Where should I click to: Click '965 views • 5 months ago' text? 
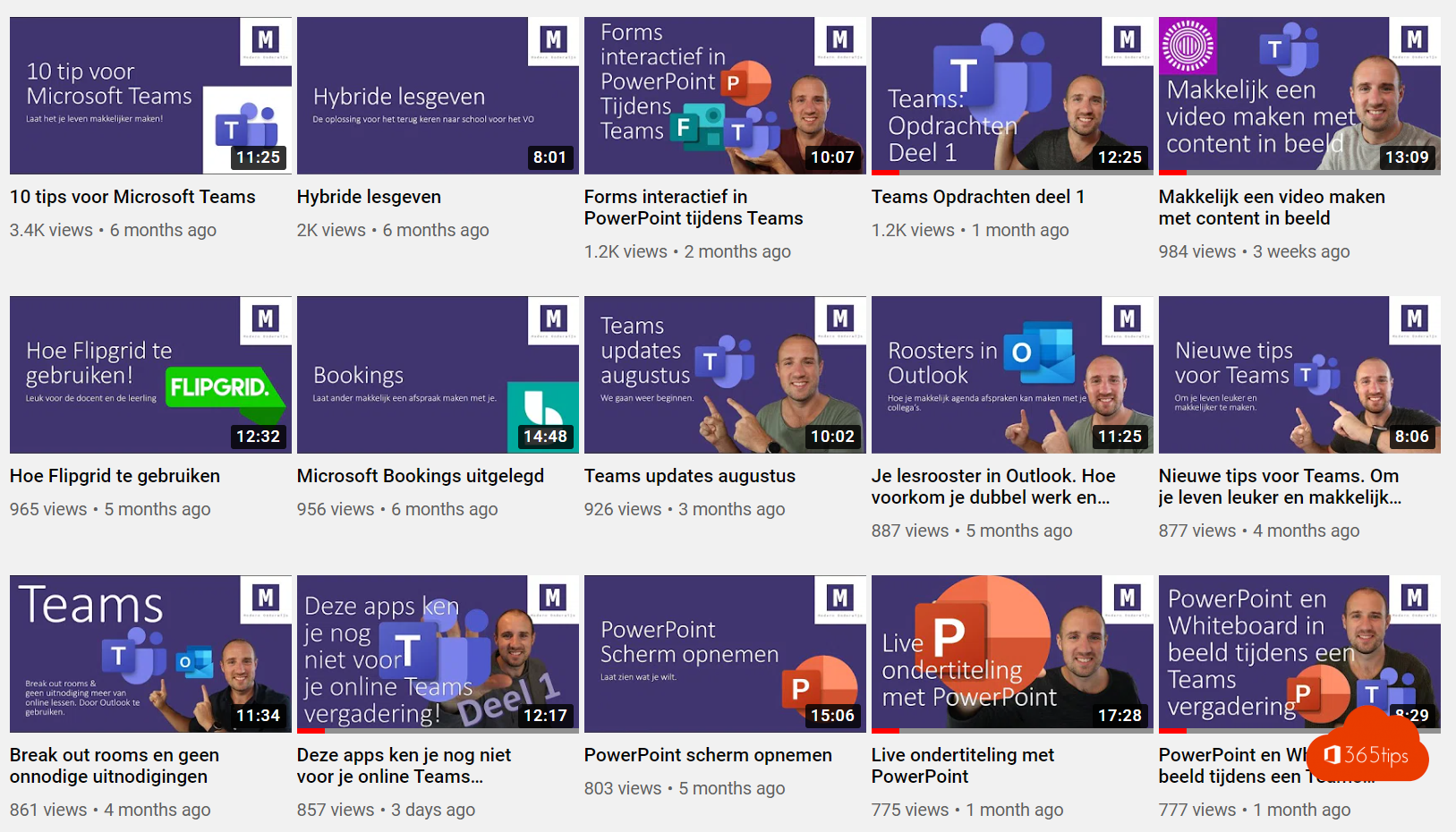[x=110, y=509]
